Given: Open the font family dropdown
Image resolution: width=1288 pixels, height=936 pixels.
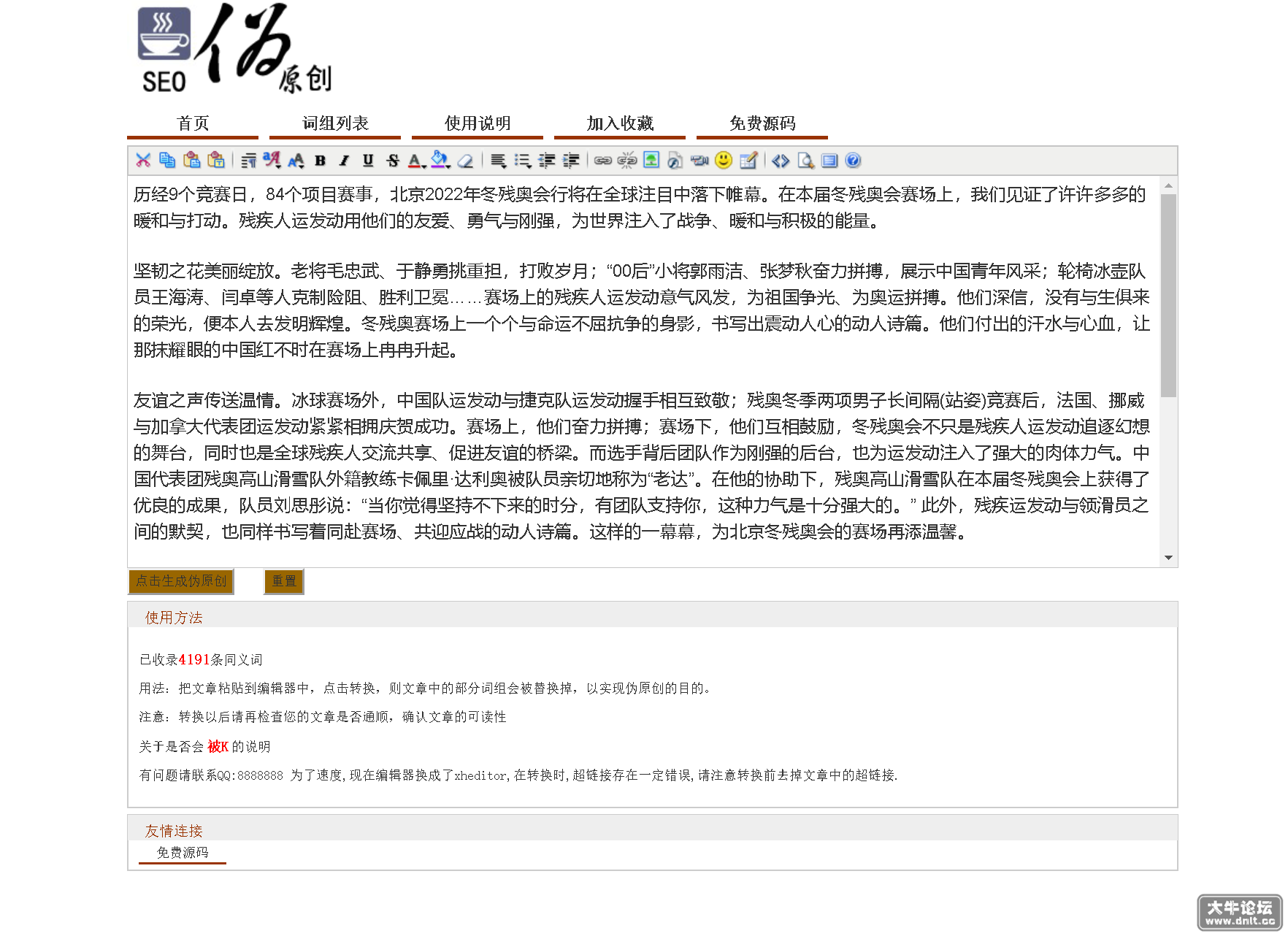Looking at the screenshot, I should (272, 161).
